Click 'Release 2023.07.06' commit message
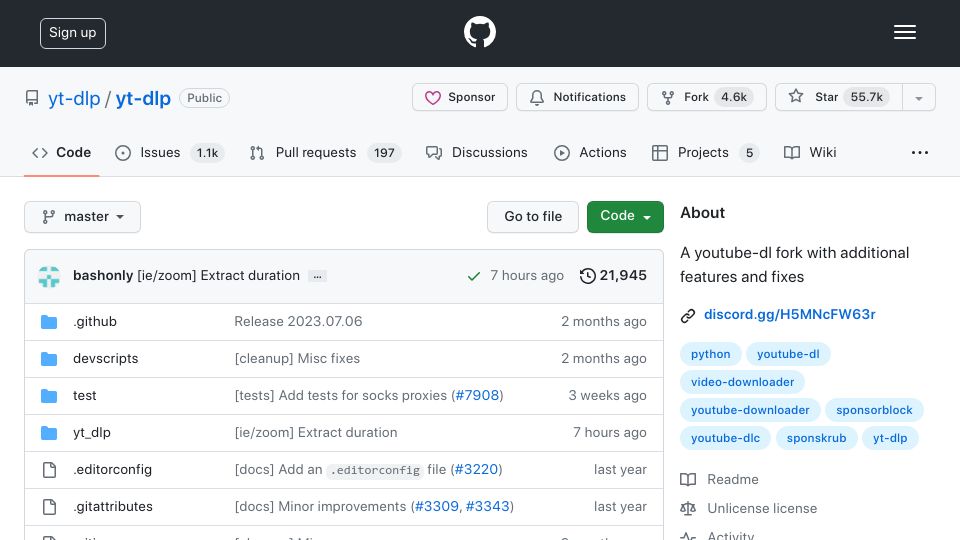The height and width of the screenshot is (540, 960). click(x=298, y=321)
